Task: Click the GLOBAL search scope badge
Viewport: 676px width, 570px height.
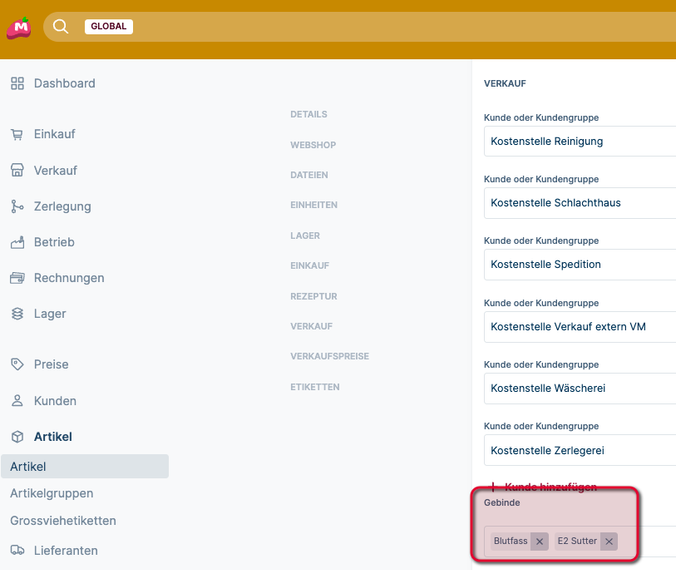Action: 108,26
